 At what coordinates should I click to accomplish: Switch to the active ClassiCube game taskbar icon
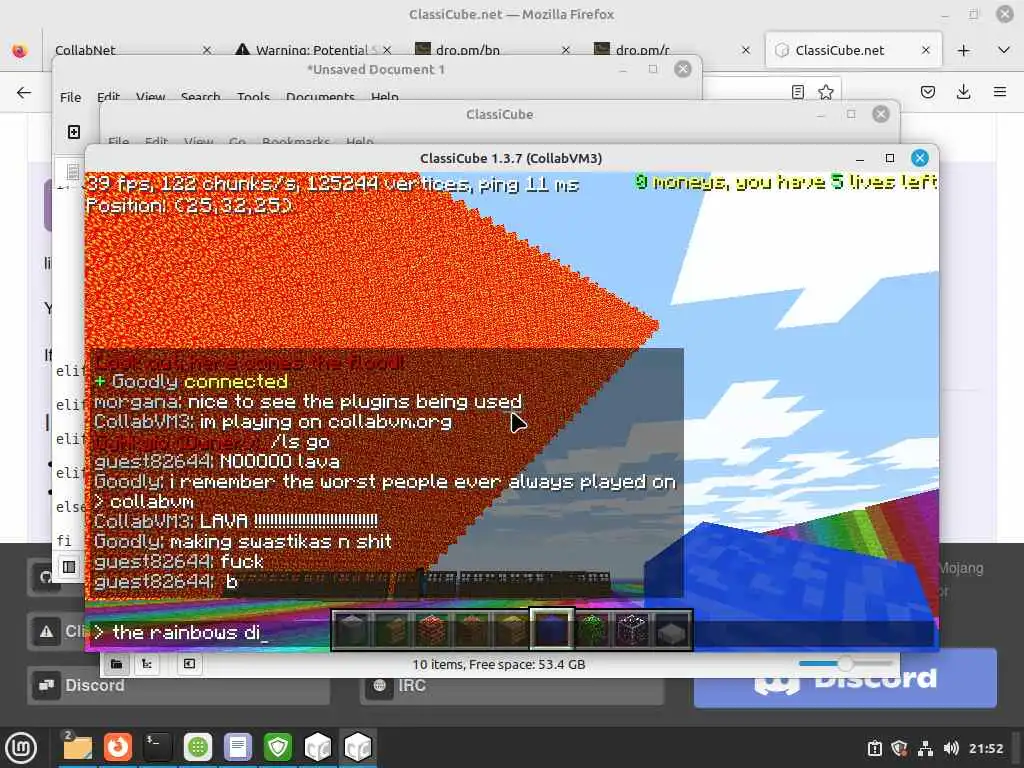click(358, 747)
